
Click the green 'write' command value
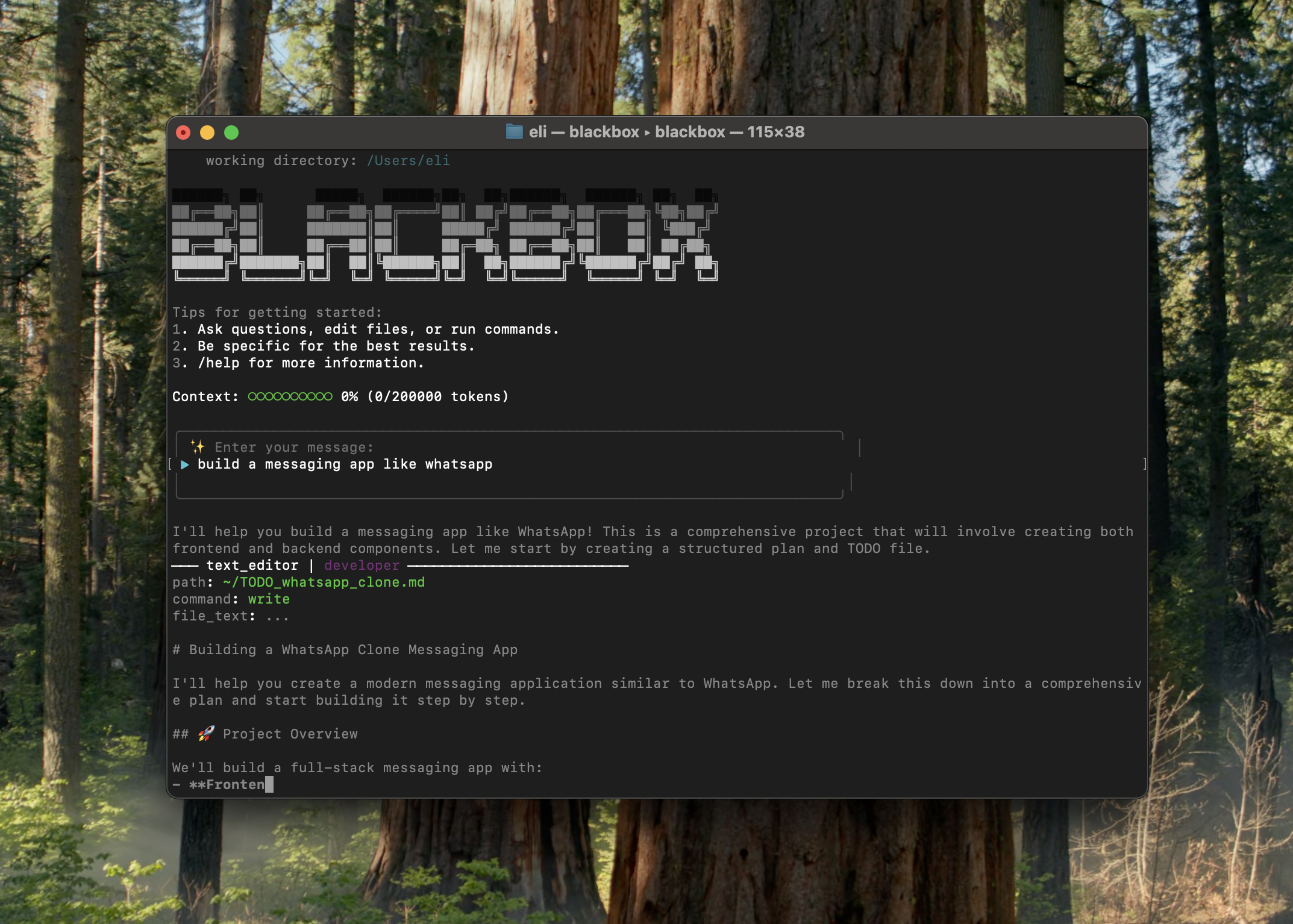point(269,599)
